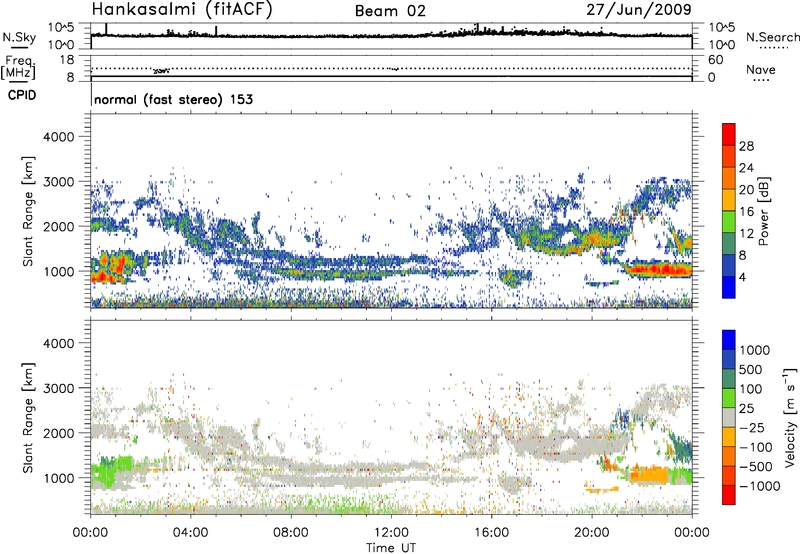Image resolution: width=800 pixels, height=554 pixels.
Task: Click the 12 label on the power colorbar
Action: [746, 234]
